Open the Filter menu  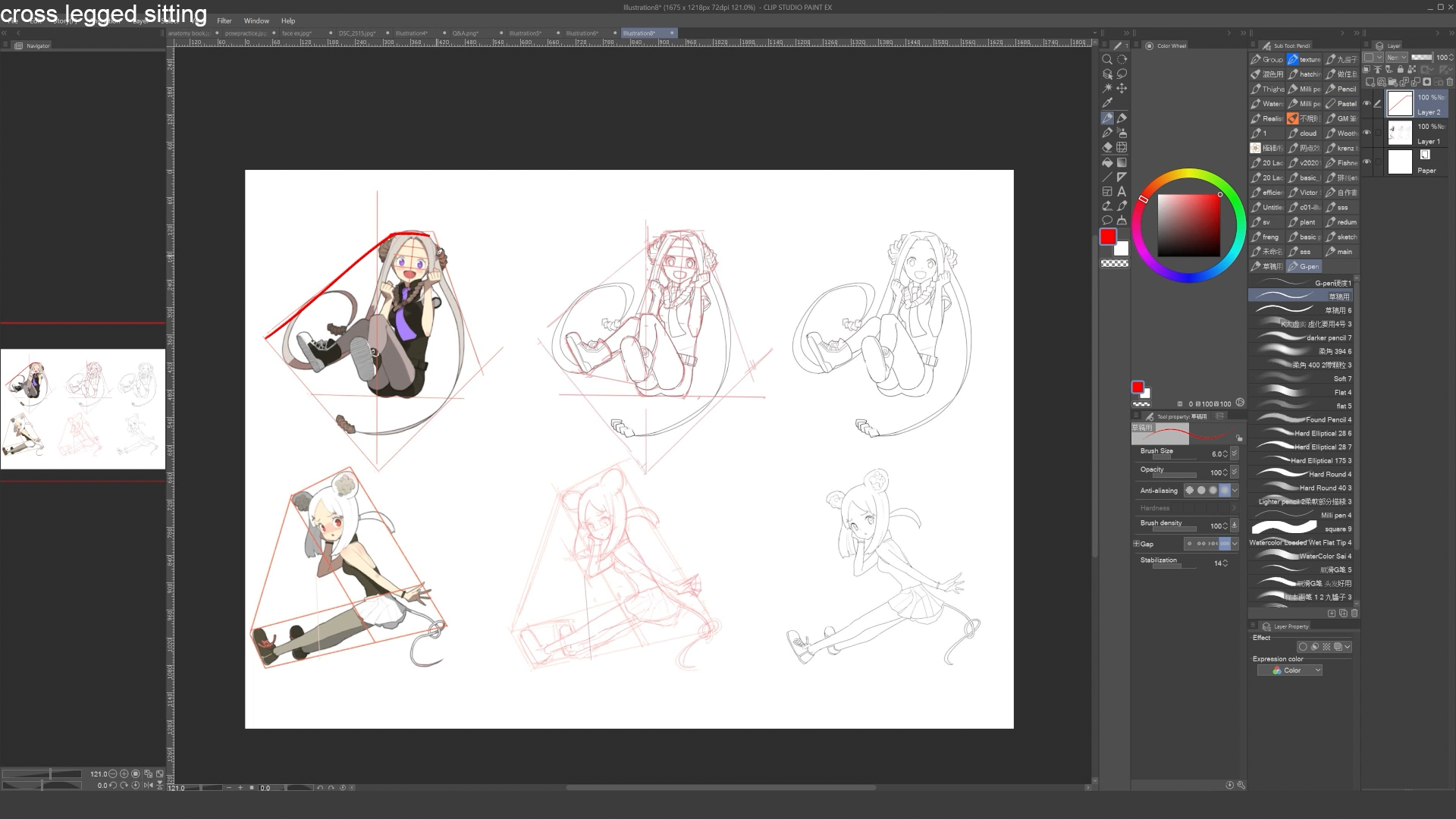coord(224,20)
